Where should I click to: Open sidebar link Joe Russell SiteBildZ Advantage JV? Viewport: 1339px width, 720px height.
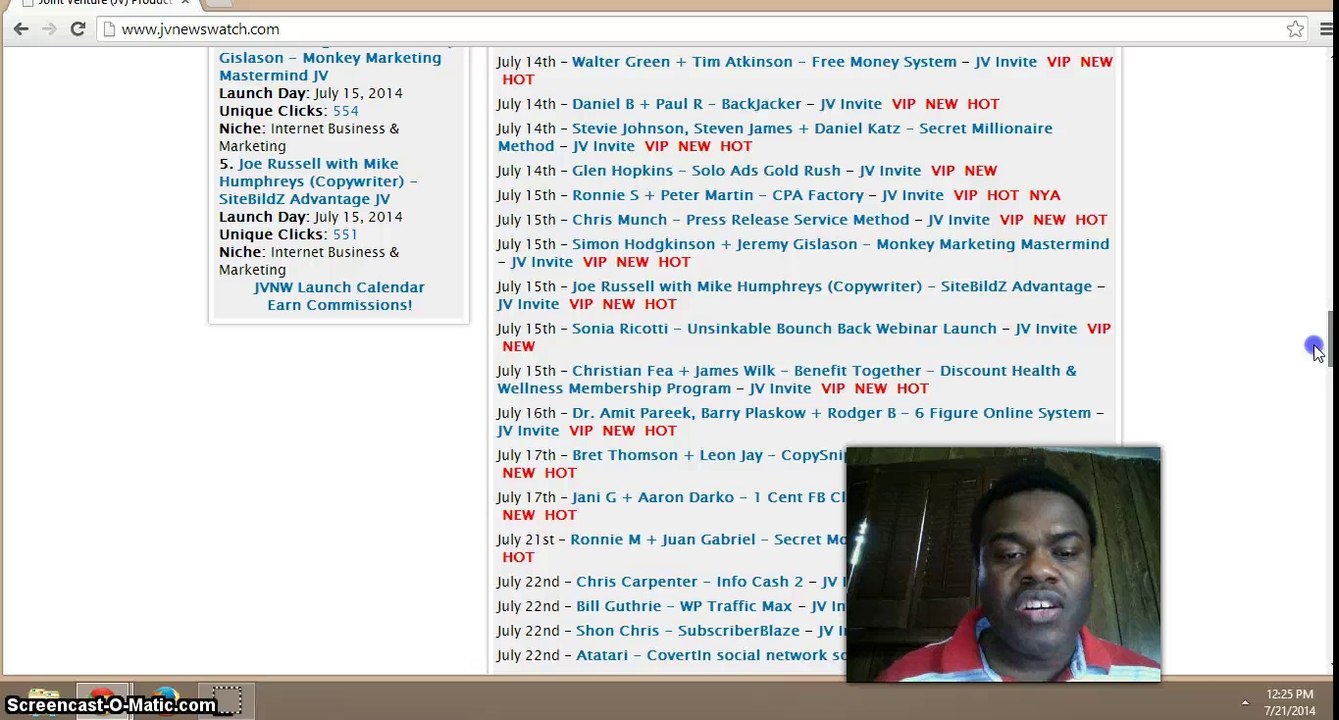[x=318, y=182]
